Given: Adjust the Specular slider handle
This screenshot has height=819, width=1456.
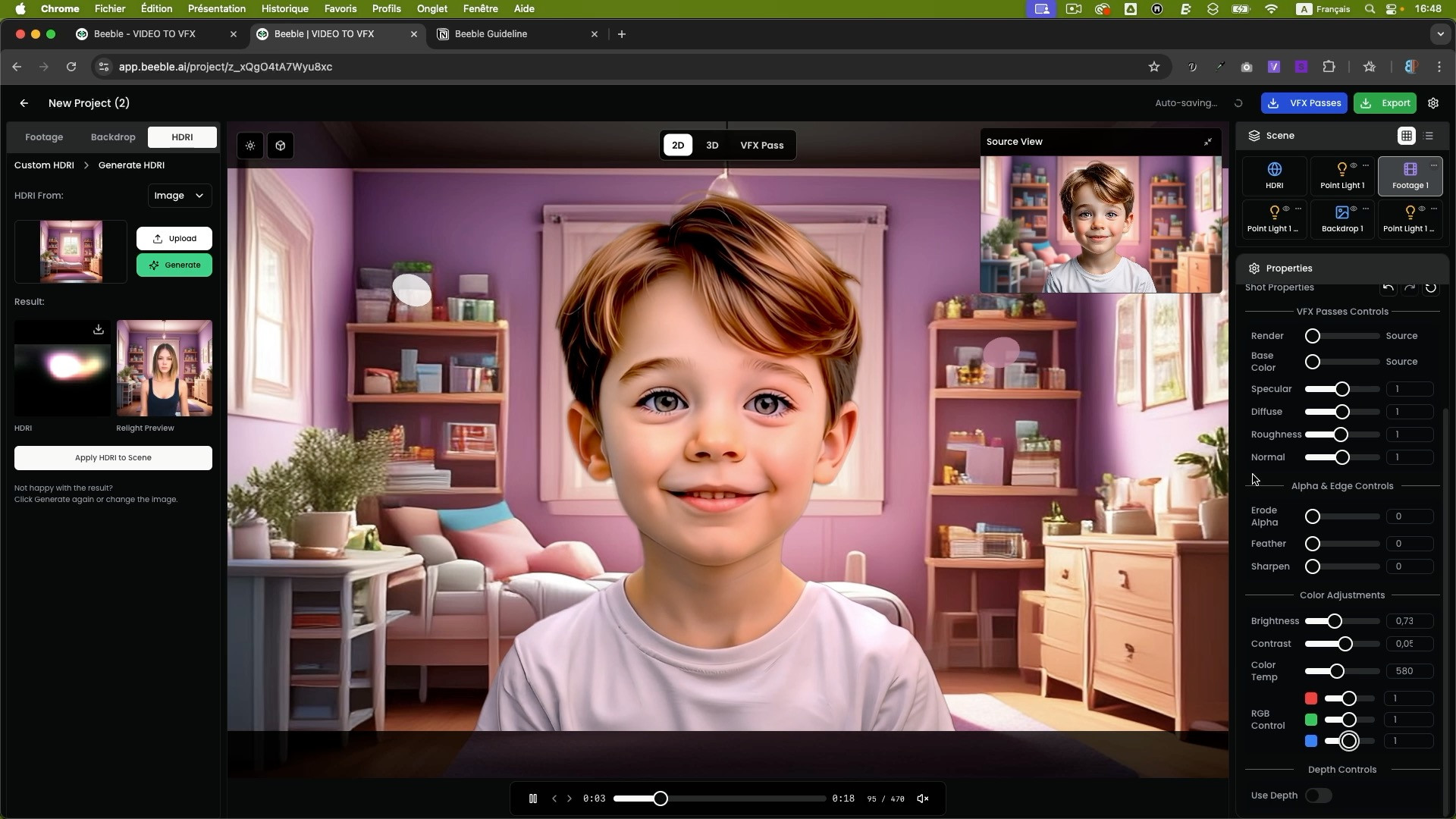Looking at the screenshot, I should (1342, 389).
